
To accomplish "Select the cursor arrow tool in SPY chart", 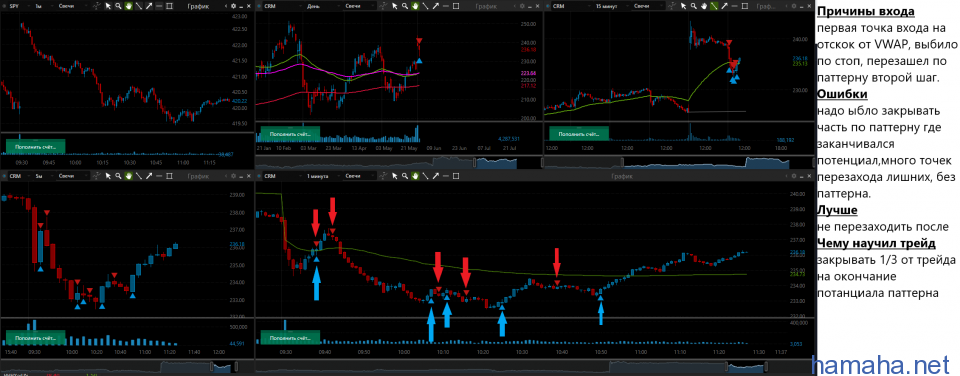I will (x=108, y=6).
